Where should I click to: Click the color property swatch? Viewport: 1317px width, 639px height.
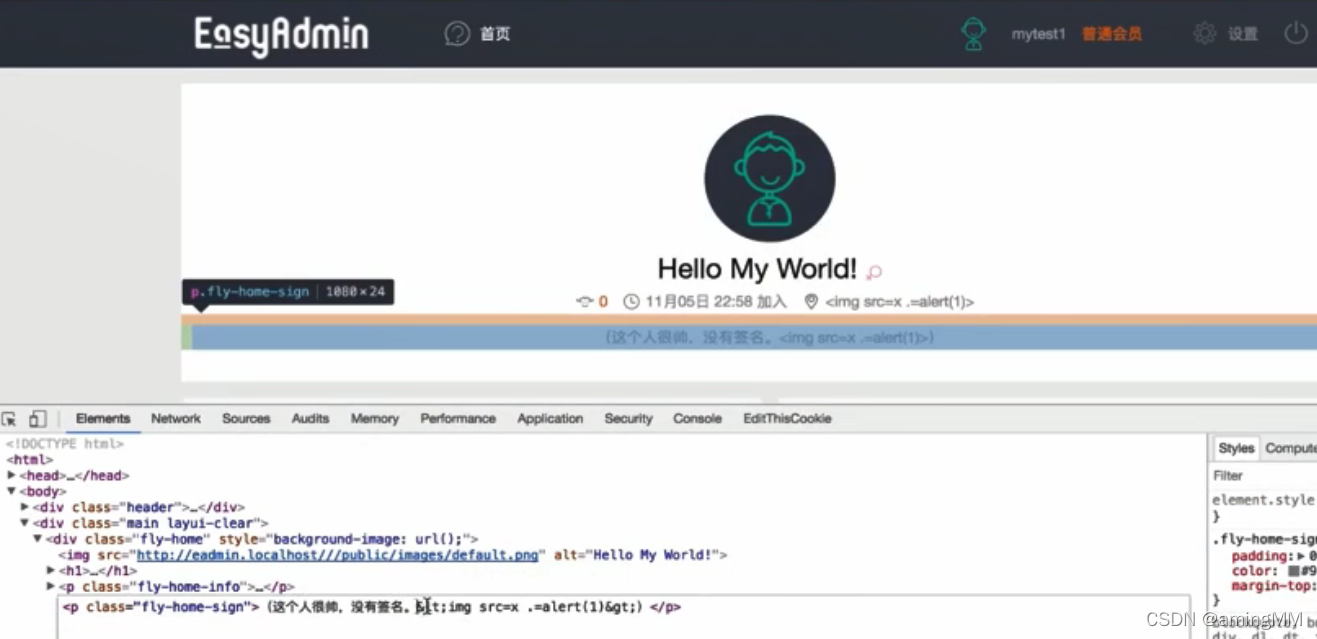click(1294, 571)
